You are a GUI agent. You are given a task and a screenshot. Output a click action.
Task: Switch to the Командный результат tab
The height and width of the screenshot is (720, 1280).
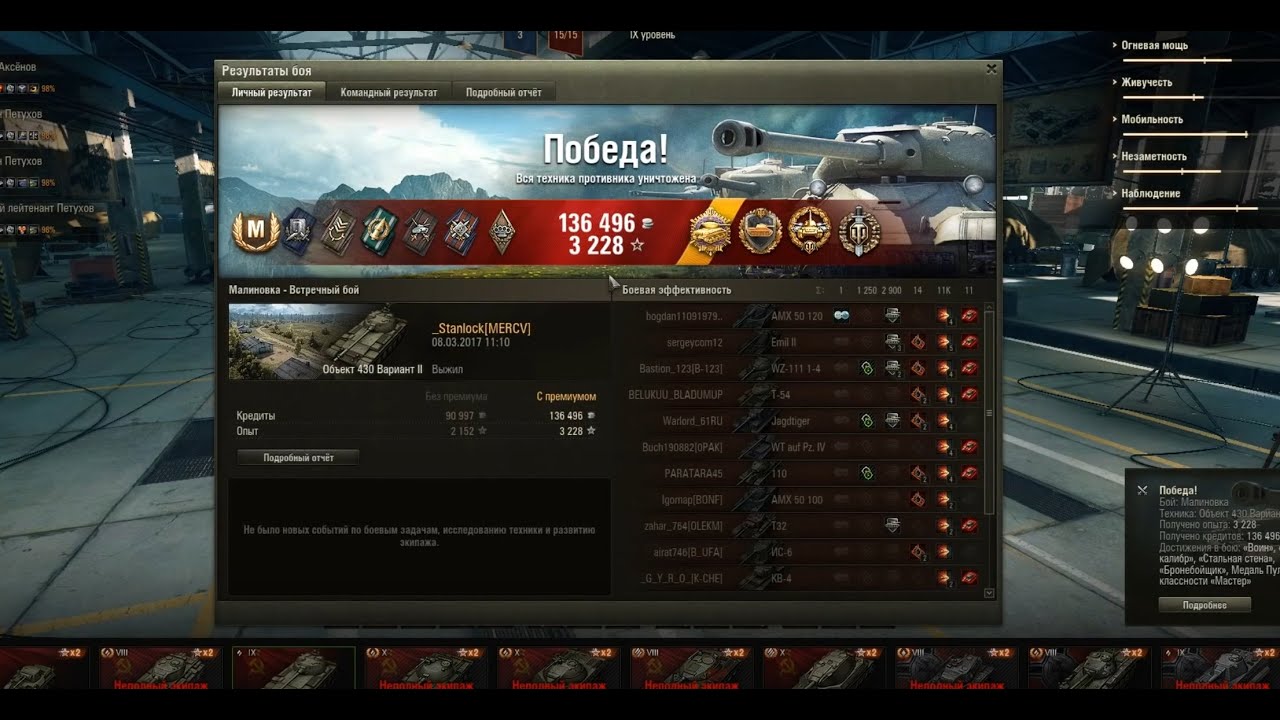click(x=389, y=92)
